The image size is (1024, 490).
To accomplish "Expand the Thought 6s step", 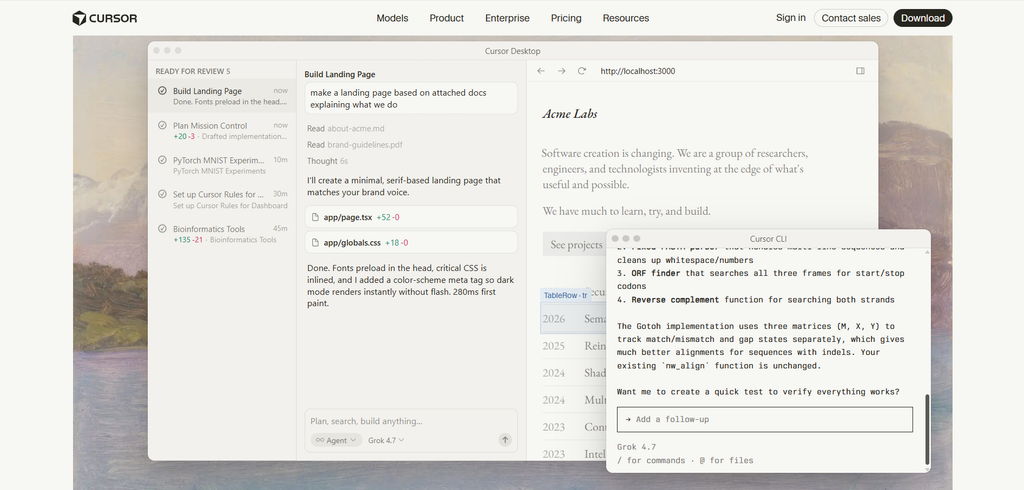I will [x=327, y=161].
